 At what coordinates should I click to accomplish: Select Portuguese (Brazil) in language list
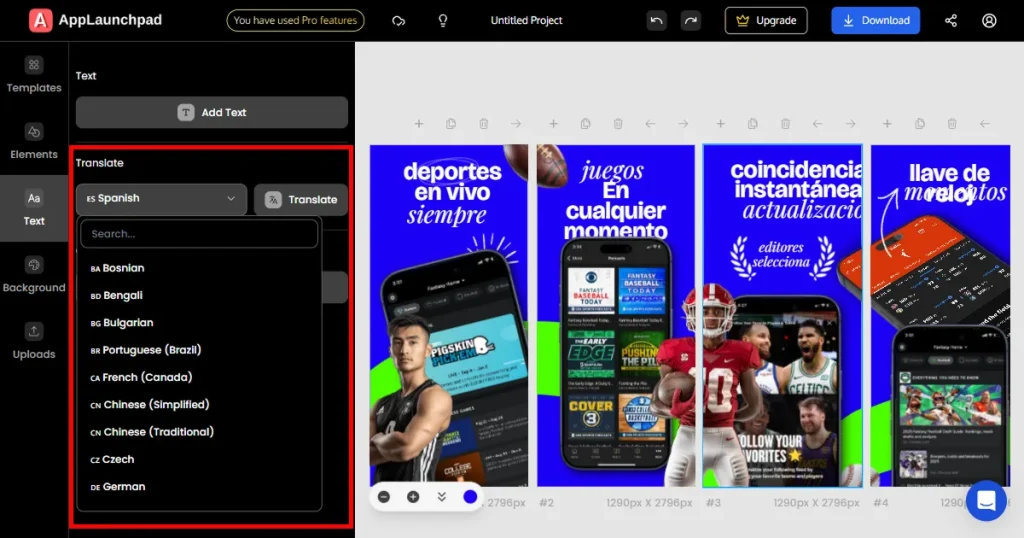tap(151, 350)
